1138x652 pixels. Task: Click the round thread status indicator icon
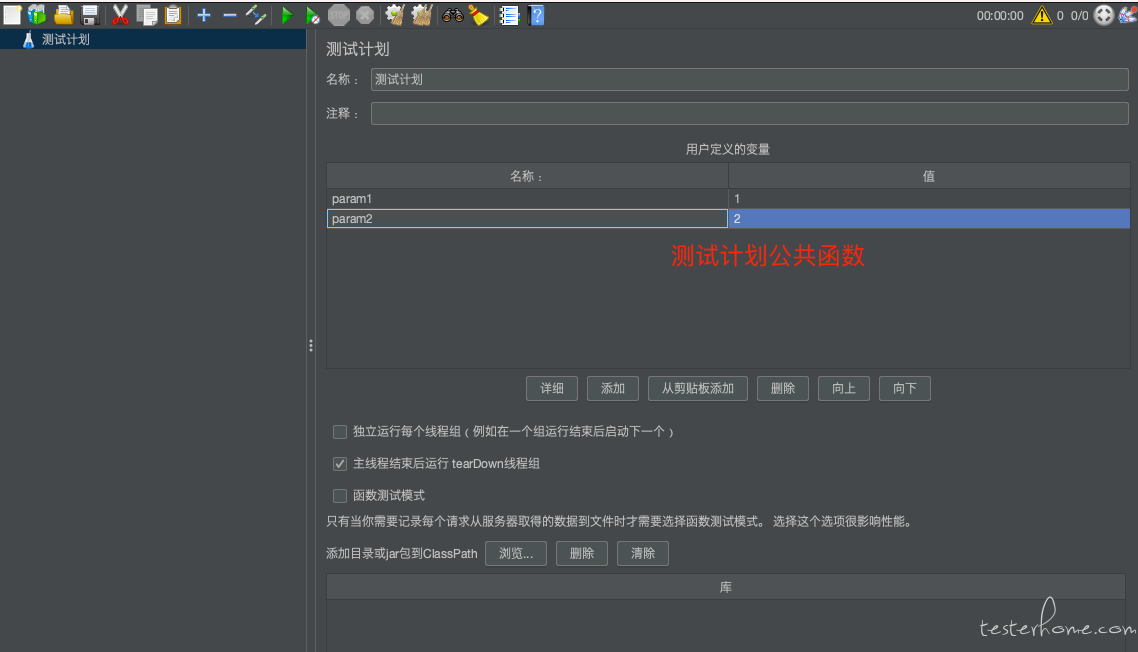tap(1104, 15)
